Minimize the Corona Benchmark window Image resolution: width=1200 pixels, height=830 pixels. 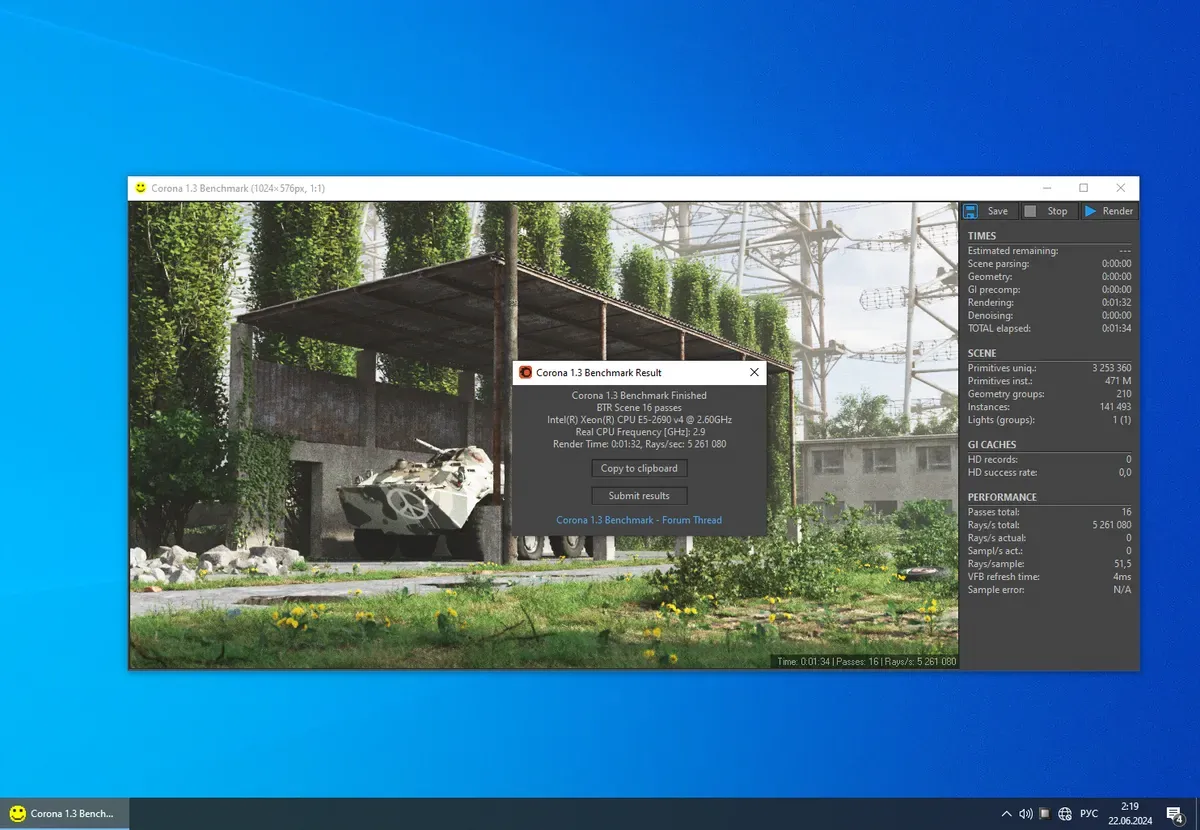click(1046, 188)
